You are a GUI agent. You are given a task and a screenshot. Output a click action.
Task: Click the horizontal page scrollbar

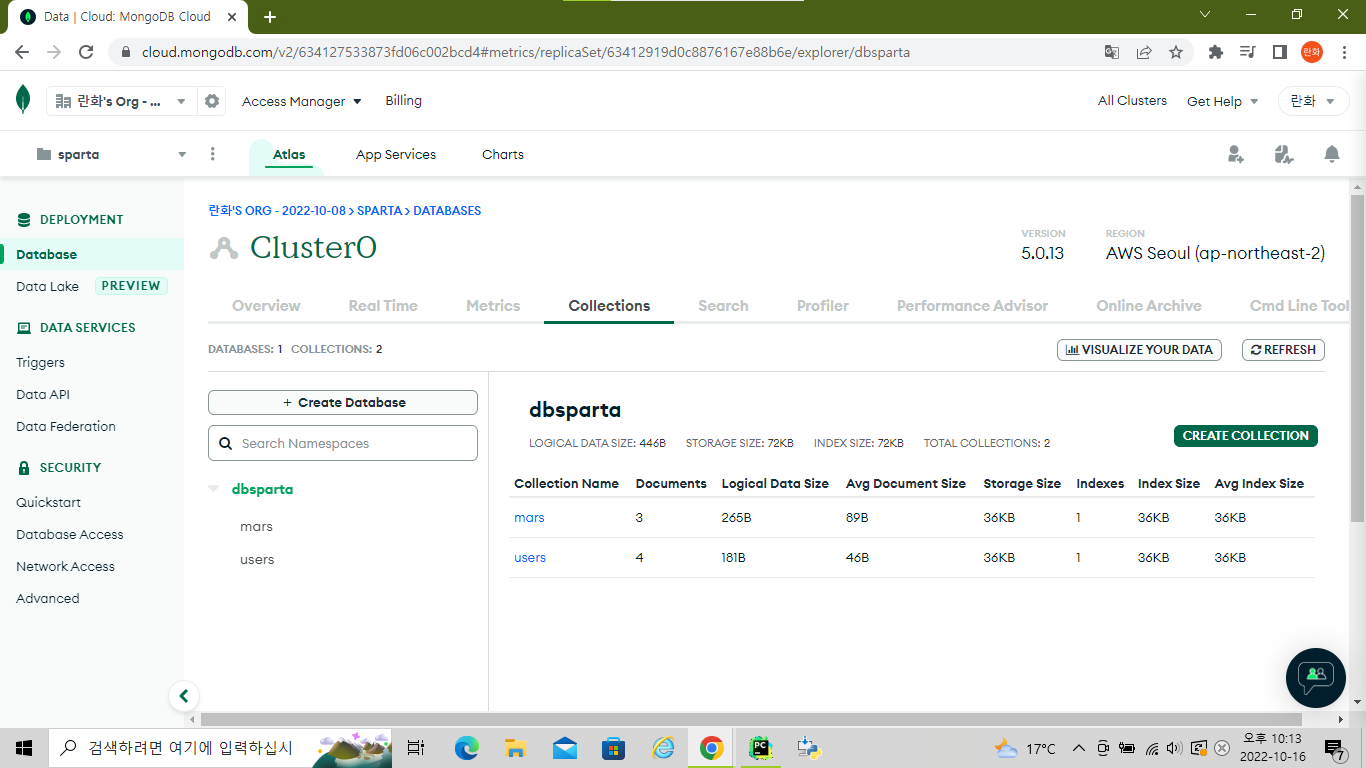click(751, 719)
